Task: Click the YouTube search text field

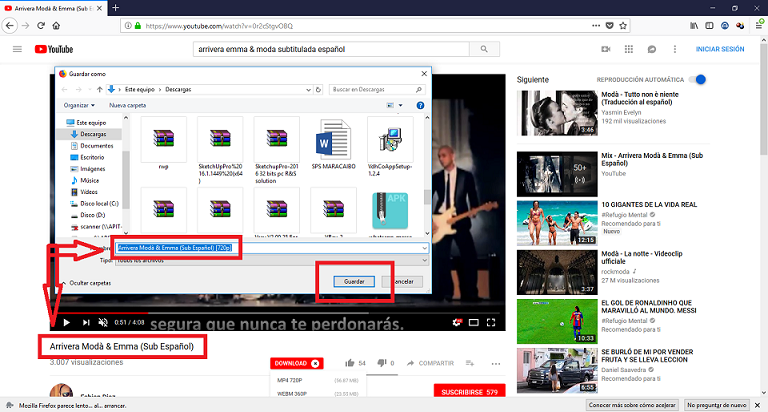Action: [332, 49]
